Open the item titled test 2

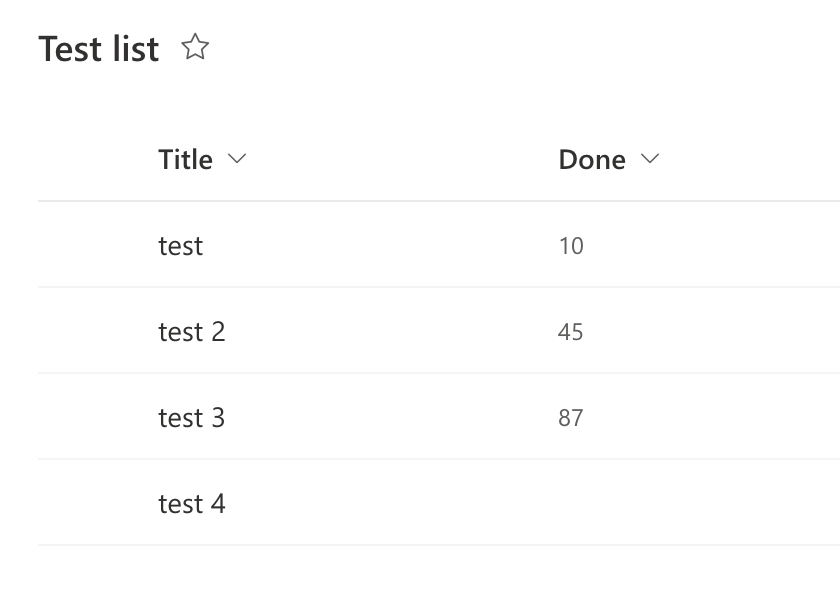click(x=192, y=332)
